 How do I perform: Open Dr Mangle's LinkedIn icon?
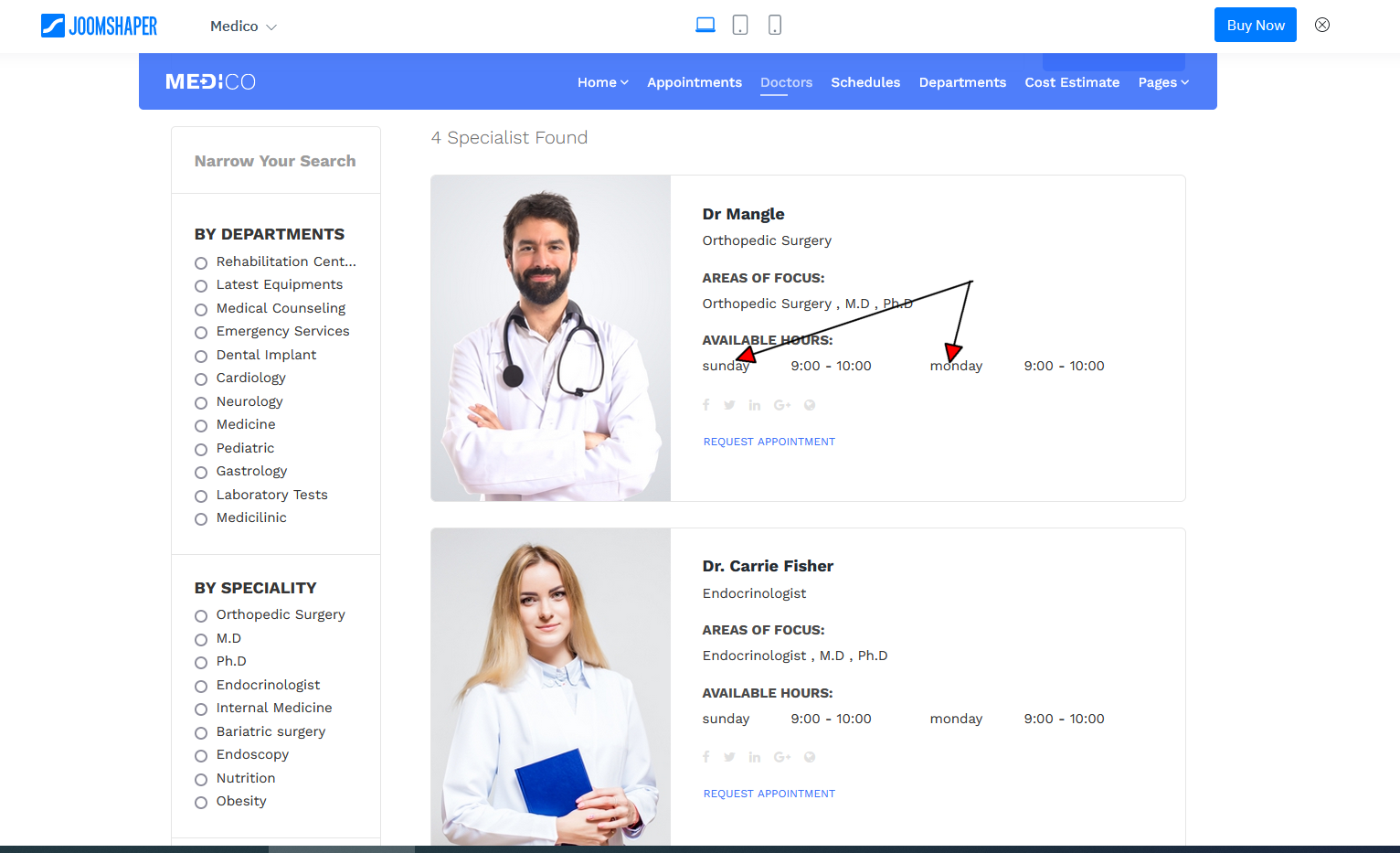coord(754,405)
